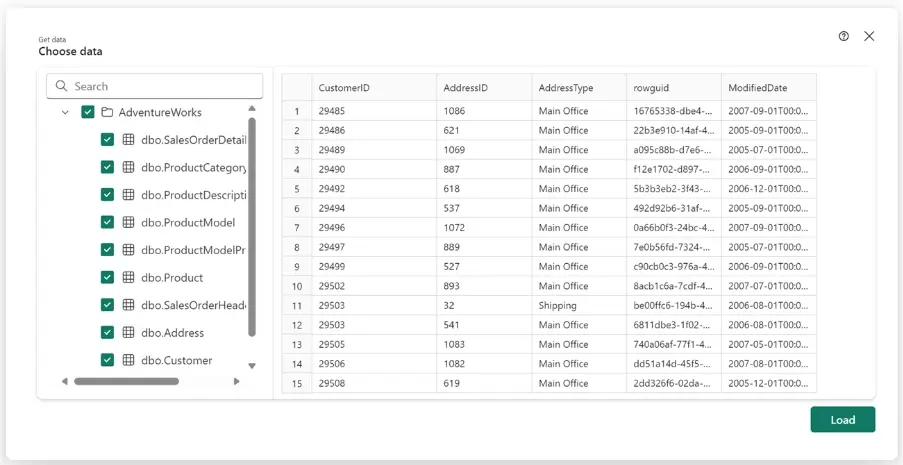The height and width of the screenshot is (465, 903).
Task: Click the AddressID column header
Action: pyautogui.click(x=484, y=88)
